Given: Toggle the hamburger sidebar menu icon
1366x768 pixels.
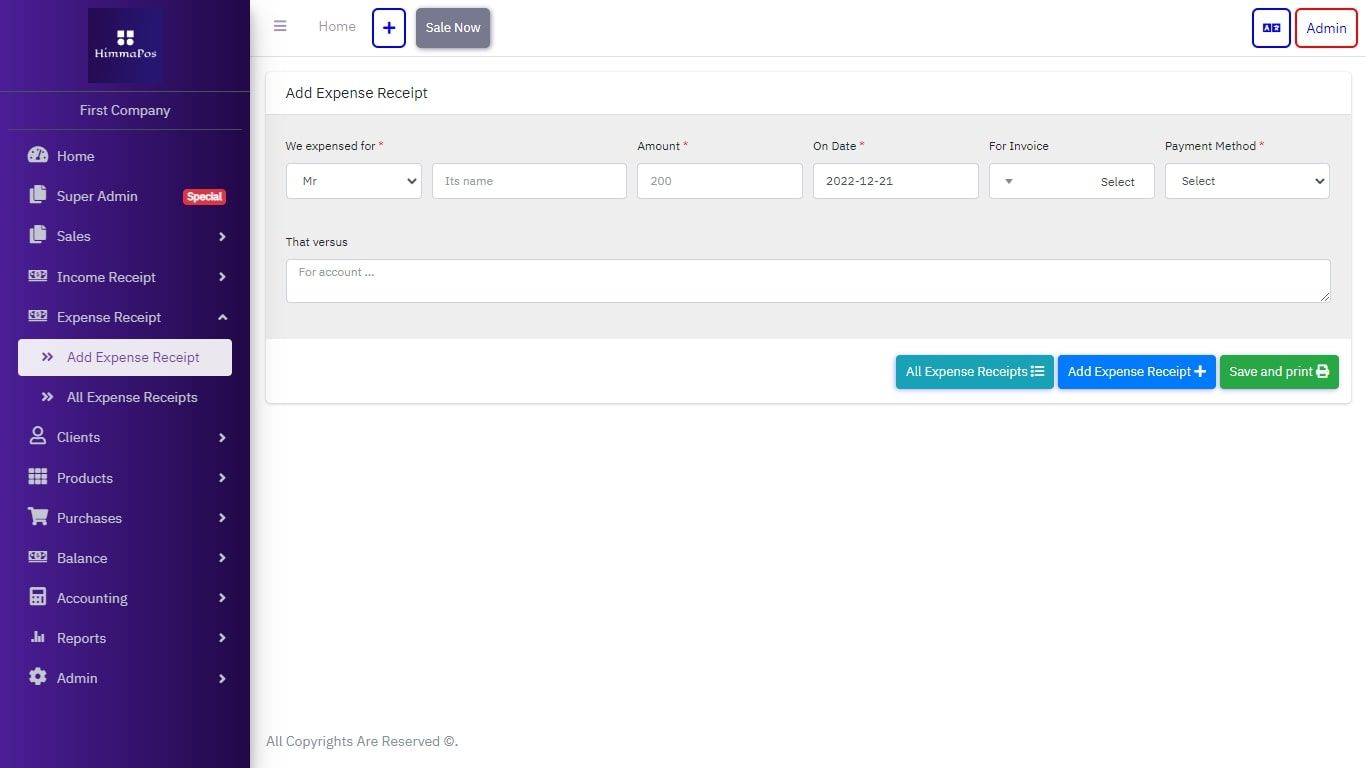Looking at the screenshot, I should [x=280, y=26].
